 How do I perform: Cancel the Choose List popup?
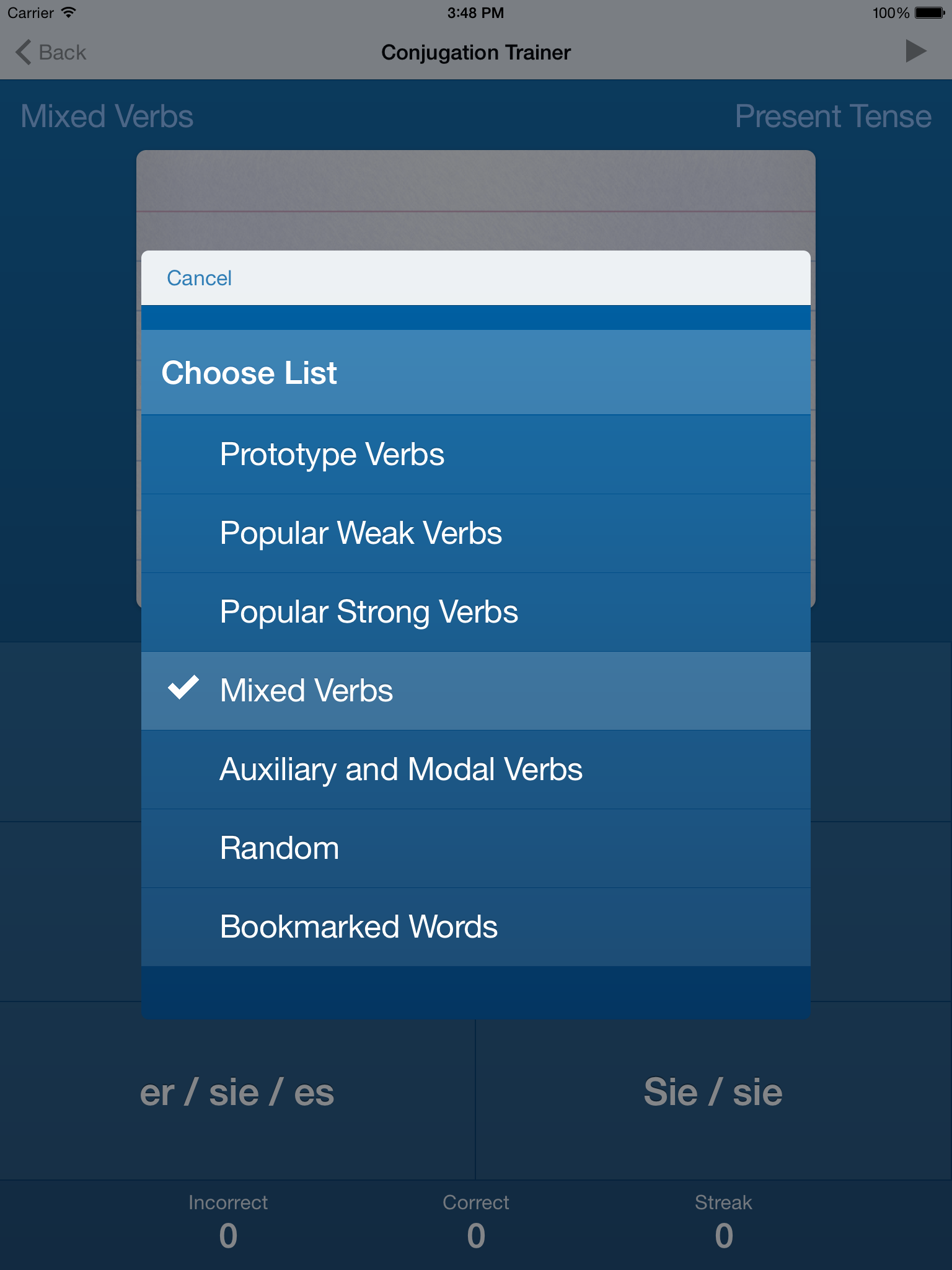pyautogui.click(x=199, y=278)
